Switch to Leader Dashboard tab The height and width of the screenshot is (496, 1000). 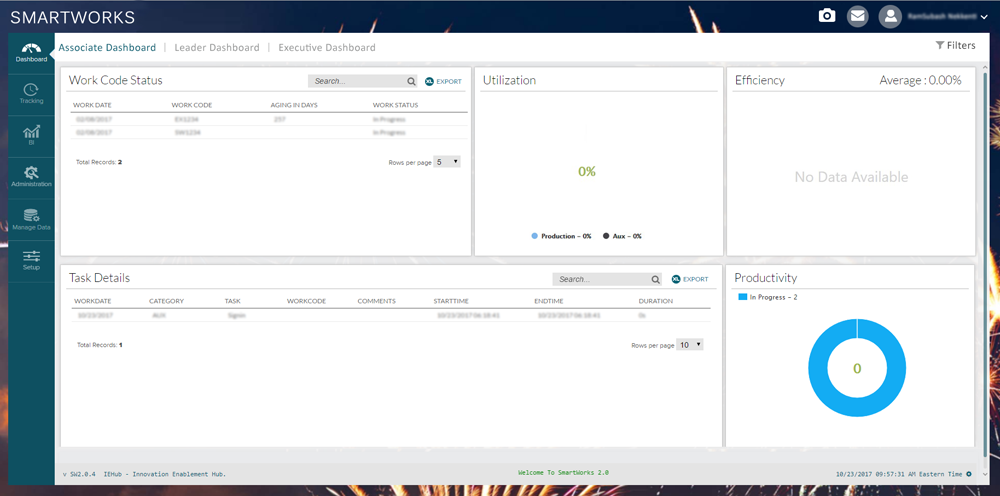click(x=216, y=47)
